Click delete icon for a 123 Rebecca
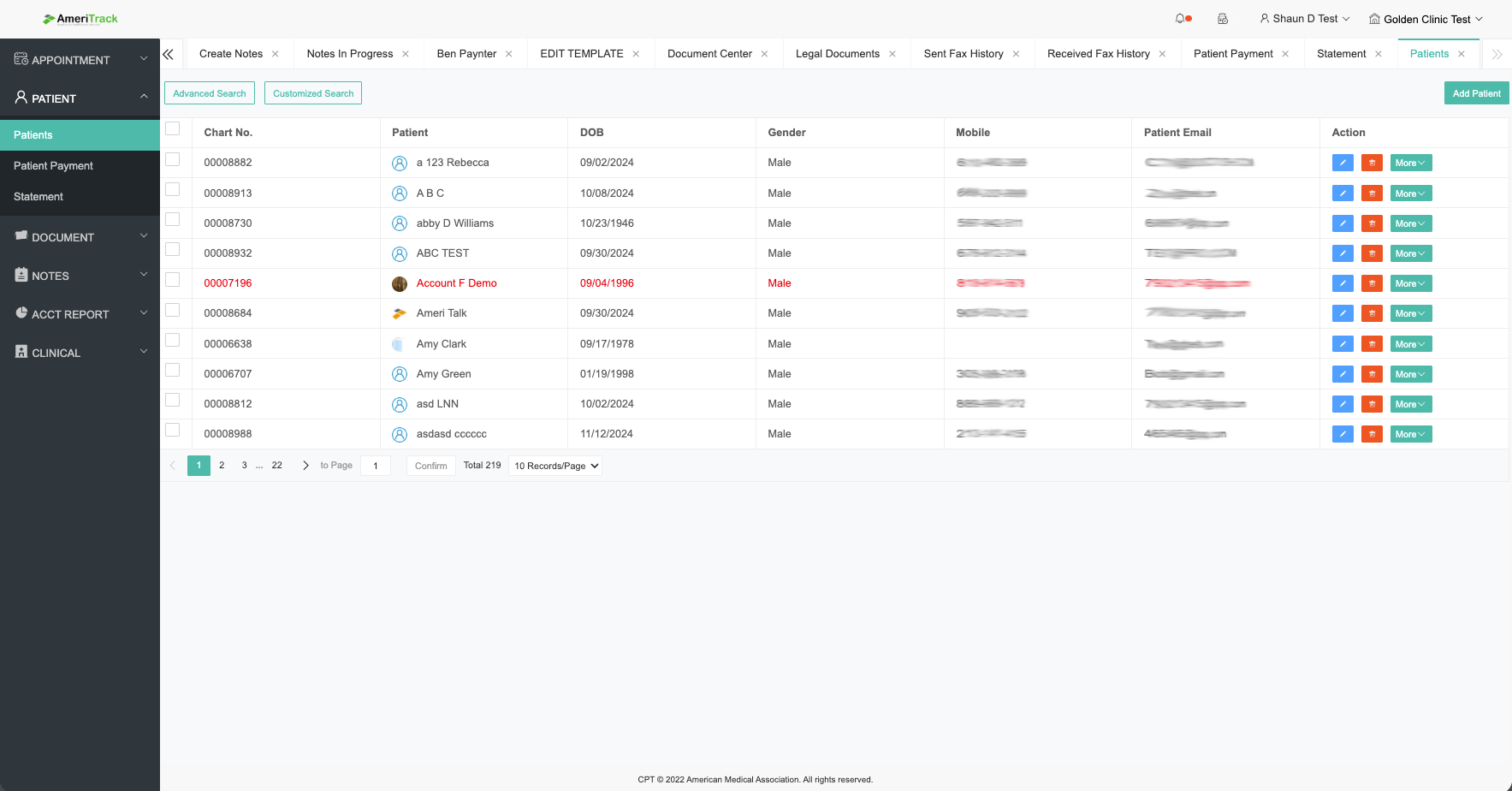Image resolution: width=1512 pixels, height=791 pixels. (x=1372, y=163)
